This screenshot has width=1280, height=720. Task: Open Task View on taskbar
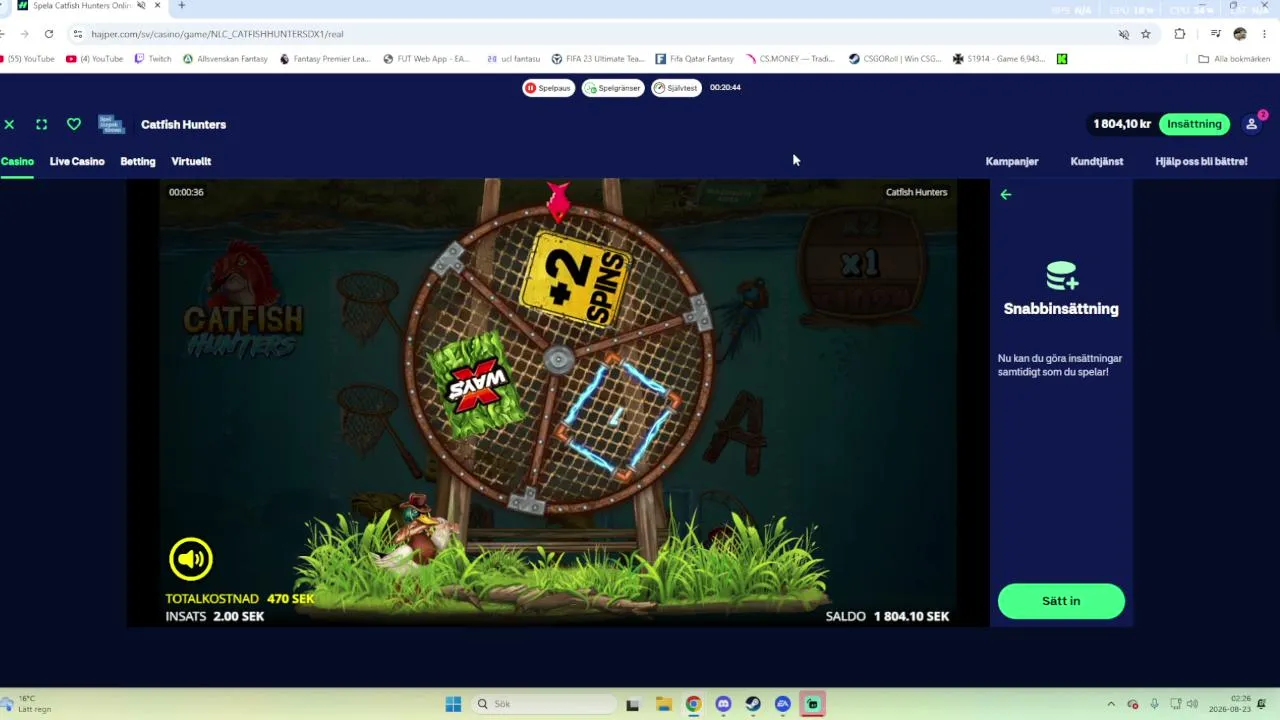[x=632, y=704]
